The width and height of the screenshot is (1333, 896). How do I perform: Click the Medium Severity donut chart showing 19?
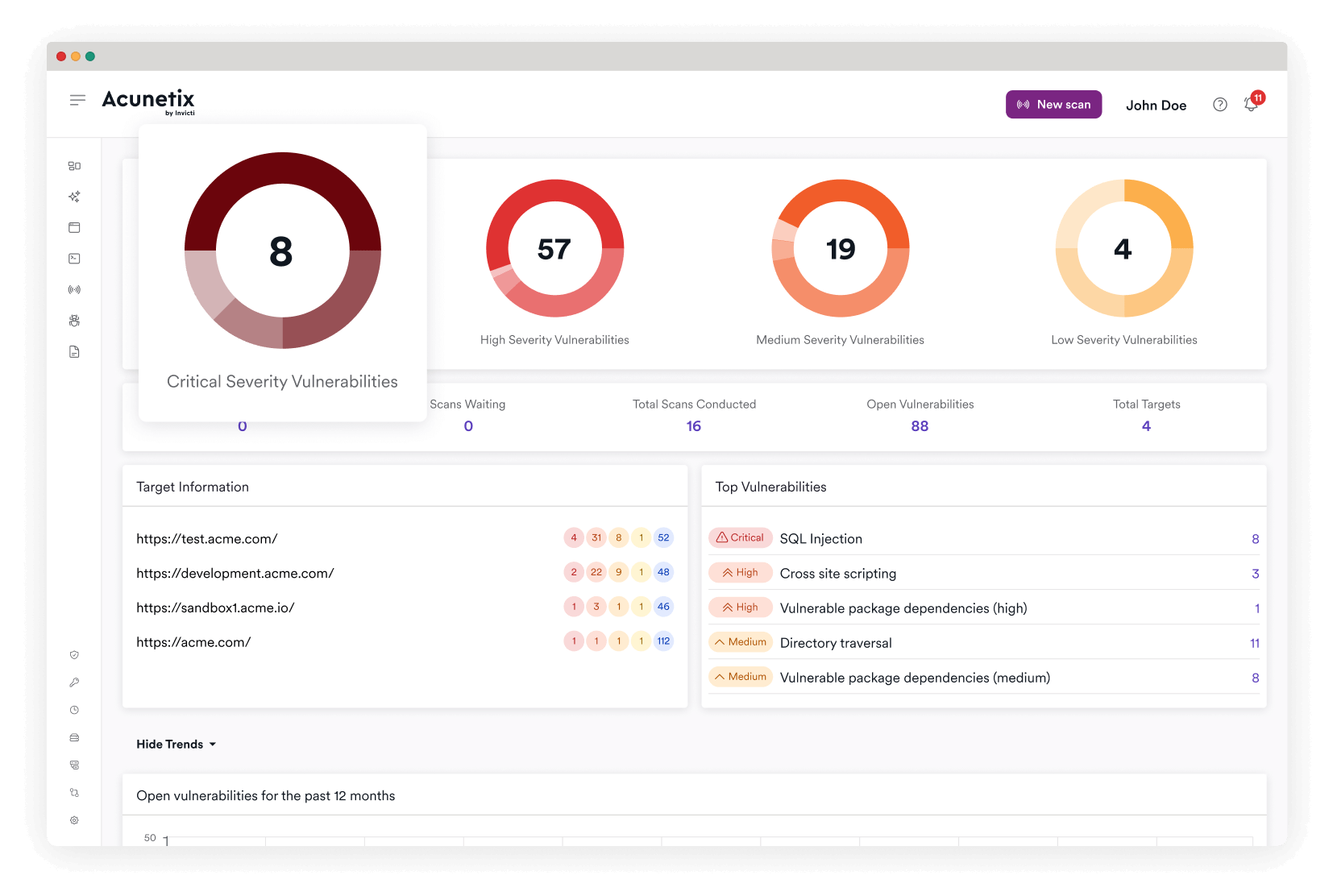(x=841, y=248)
